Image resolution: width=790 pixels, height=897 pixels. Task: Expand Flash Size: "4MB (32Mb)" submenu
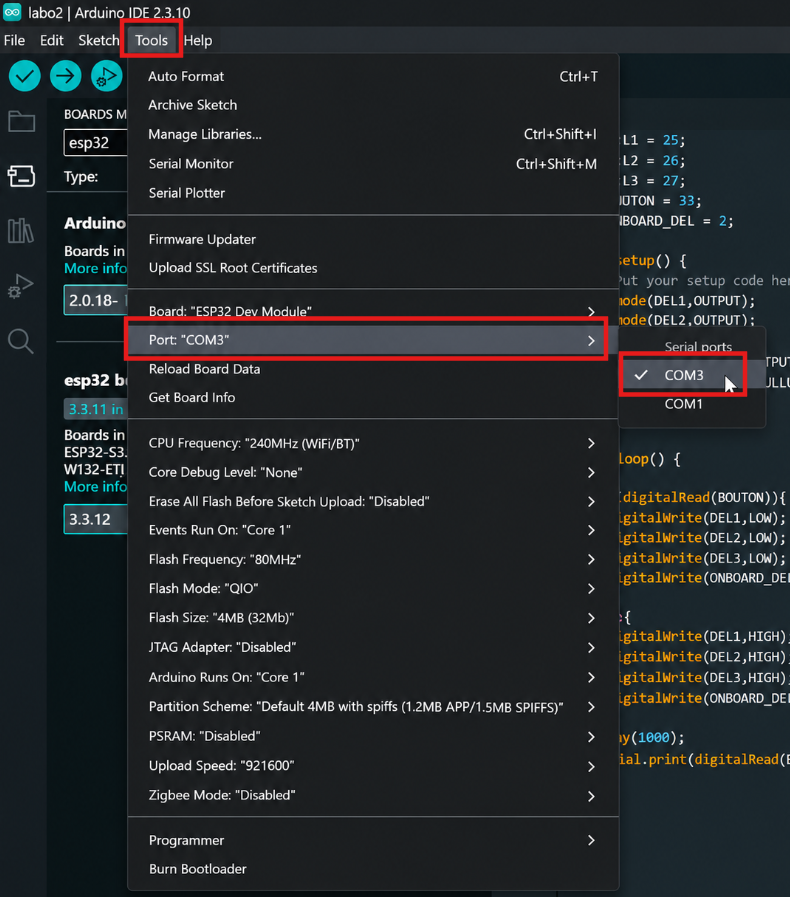coord(373,618)
